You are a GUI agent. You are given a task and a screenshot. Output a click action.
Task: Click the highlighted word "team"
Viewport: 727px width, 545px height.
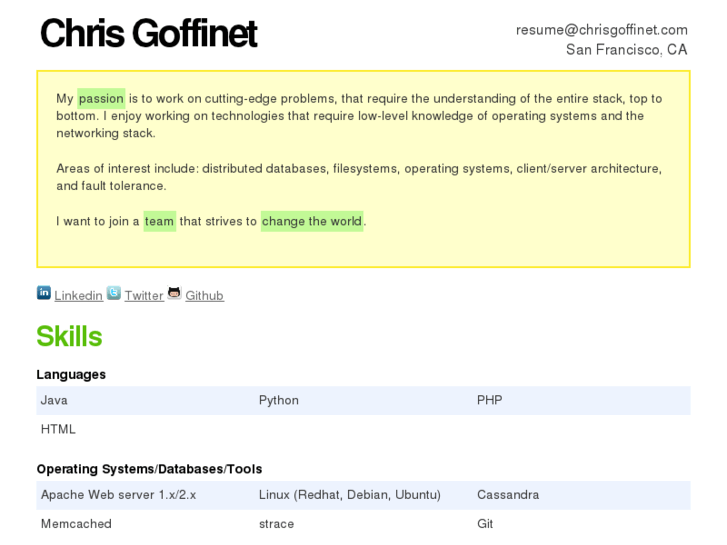[159, 221]
